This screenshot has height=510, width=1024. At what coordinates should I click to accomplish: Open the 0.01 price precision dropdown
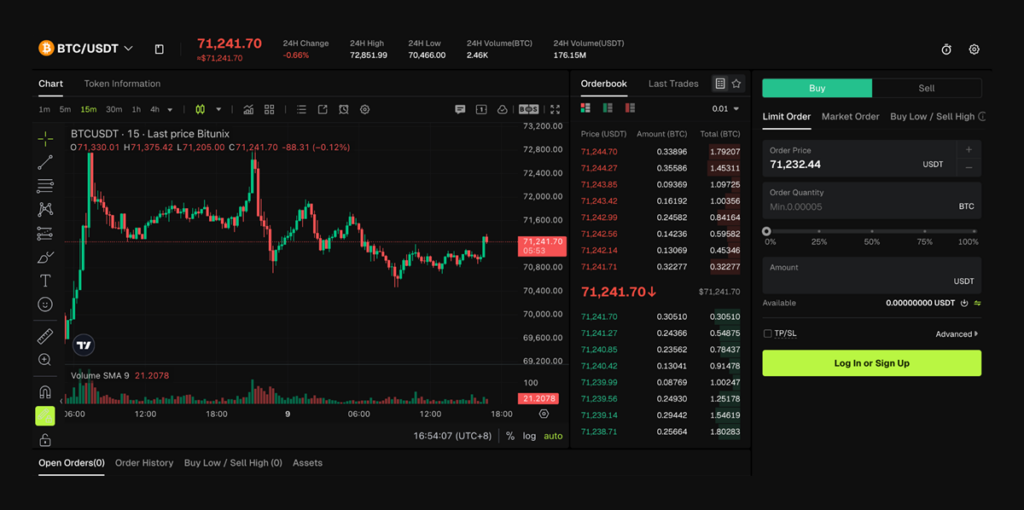[x=726, y=109]
